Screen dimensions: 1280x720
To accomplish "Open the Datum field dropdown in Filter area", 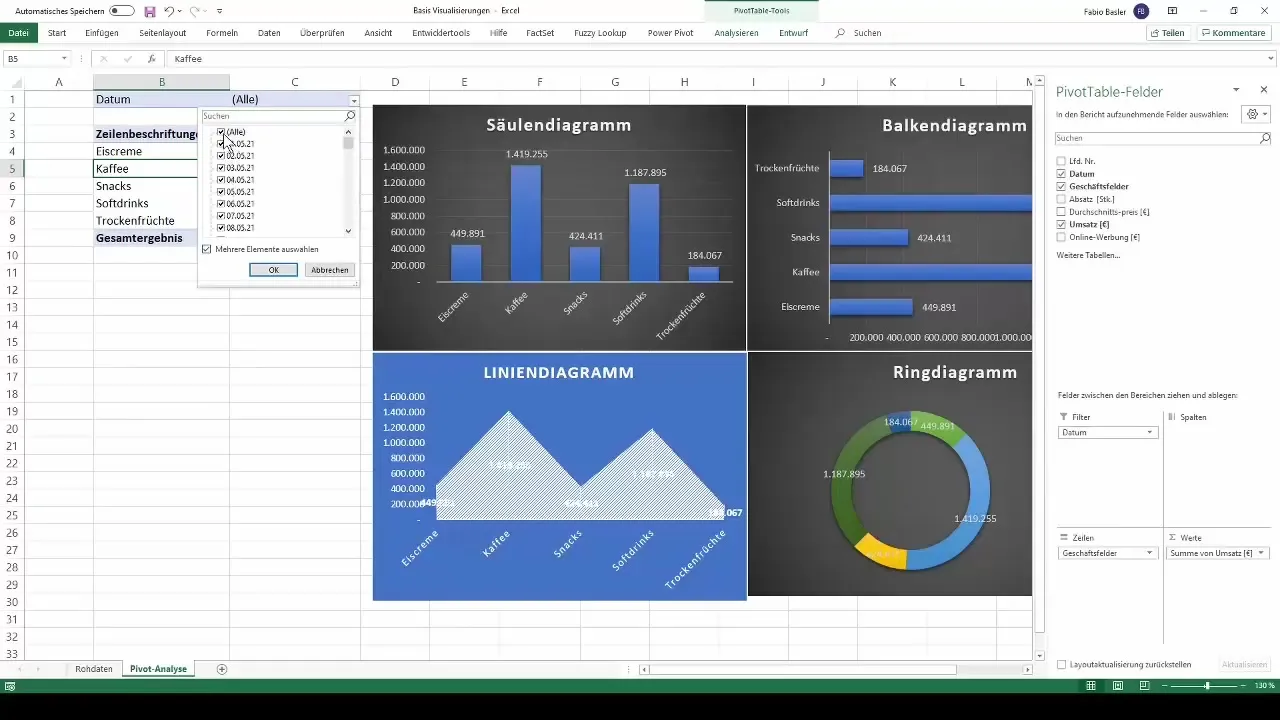I will point(1150,433).
